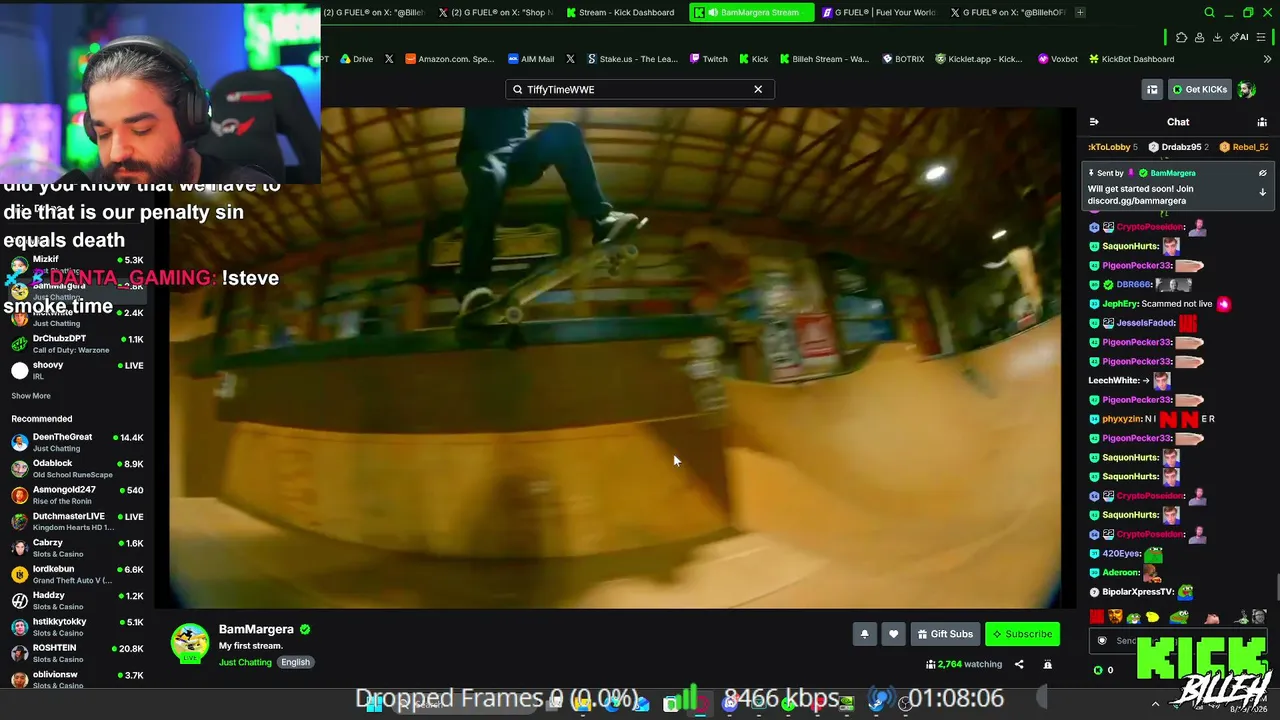Open the browser profile icon in toolbar
The height and width of the screenshot is (720, 1280).
(1199, 37)
